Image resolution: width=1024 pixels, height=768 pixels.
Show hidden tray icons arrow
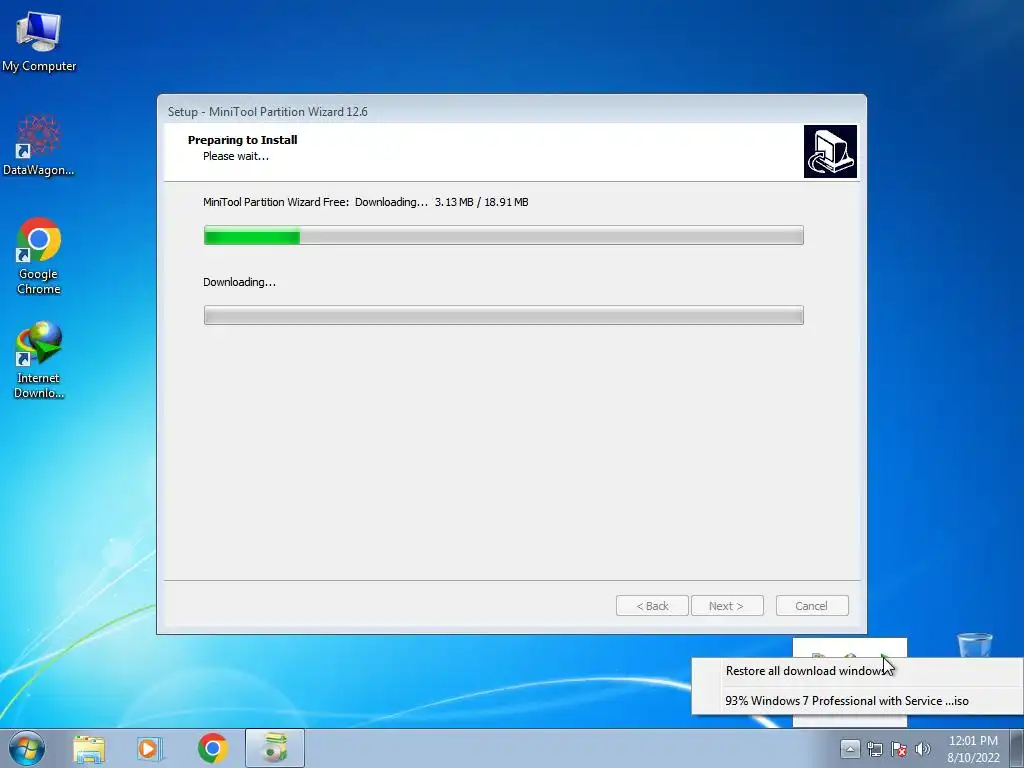point(850,748)
